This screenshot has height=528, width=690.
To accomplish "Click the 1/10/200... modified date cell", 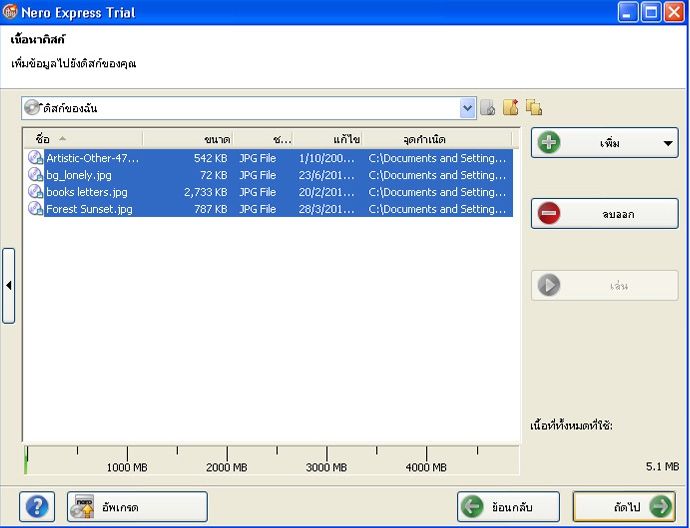I will (x=327, y=158).
